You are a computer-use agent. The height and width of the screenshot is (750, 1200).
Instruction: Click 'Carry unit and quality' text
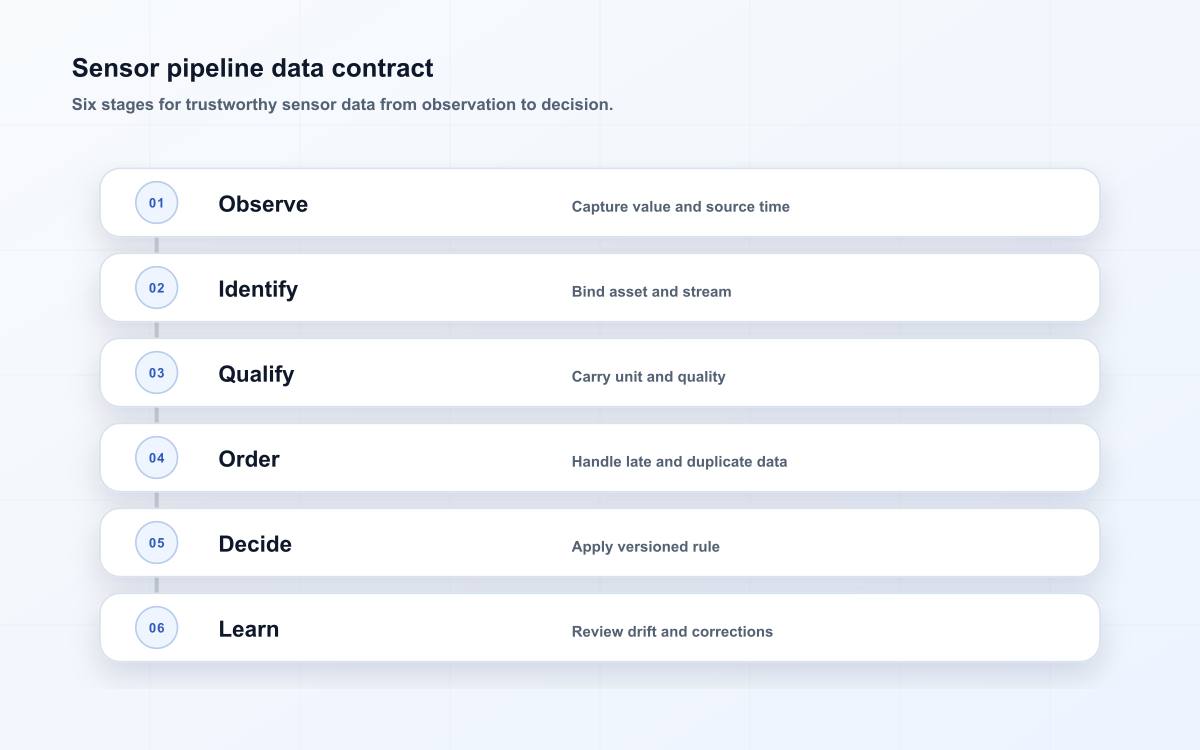tap(648, 377)
